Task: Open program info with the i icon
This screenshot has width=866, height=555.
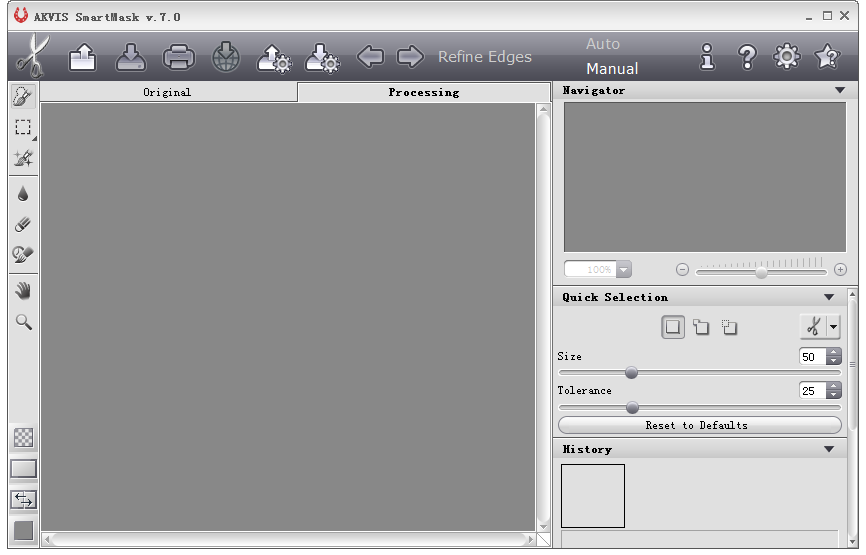Action: (x=707, y=56)
